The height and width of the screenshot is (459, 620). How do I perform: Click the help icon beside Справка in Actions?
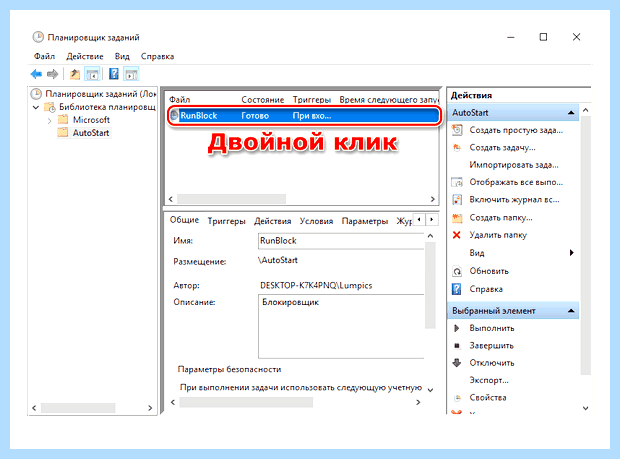[457, 289]
